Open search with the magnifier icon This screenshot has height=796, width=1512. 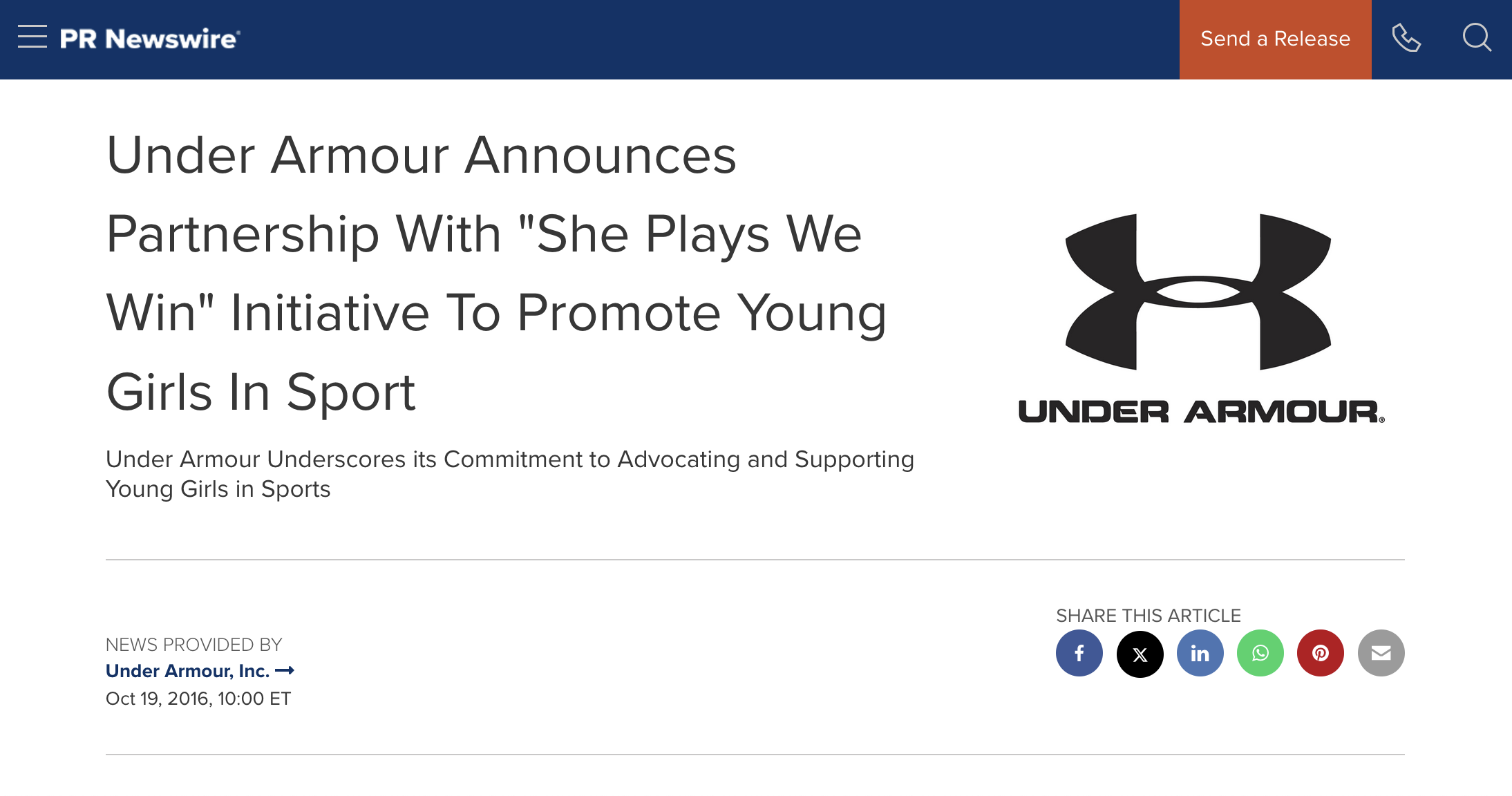coord(1476,39)
